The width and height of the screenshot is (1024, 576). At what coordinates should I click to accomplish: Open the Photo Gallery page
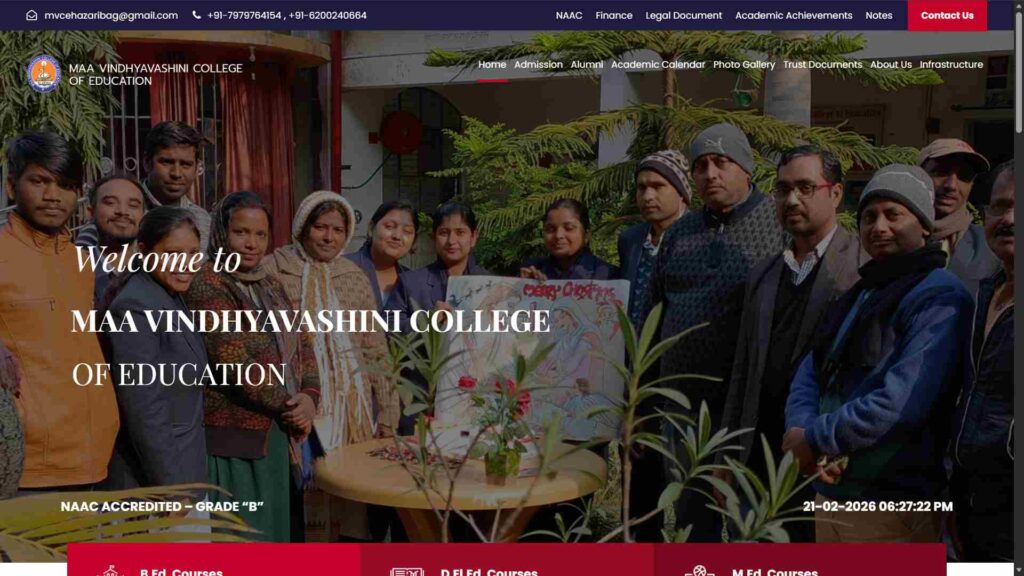(744, 65)
